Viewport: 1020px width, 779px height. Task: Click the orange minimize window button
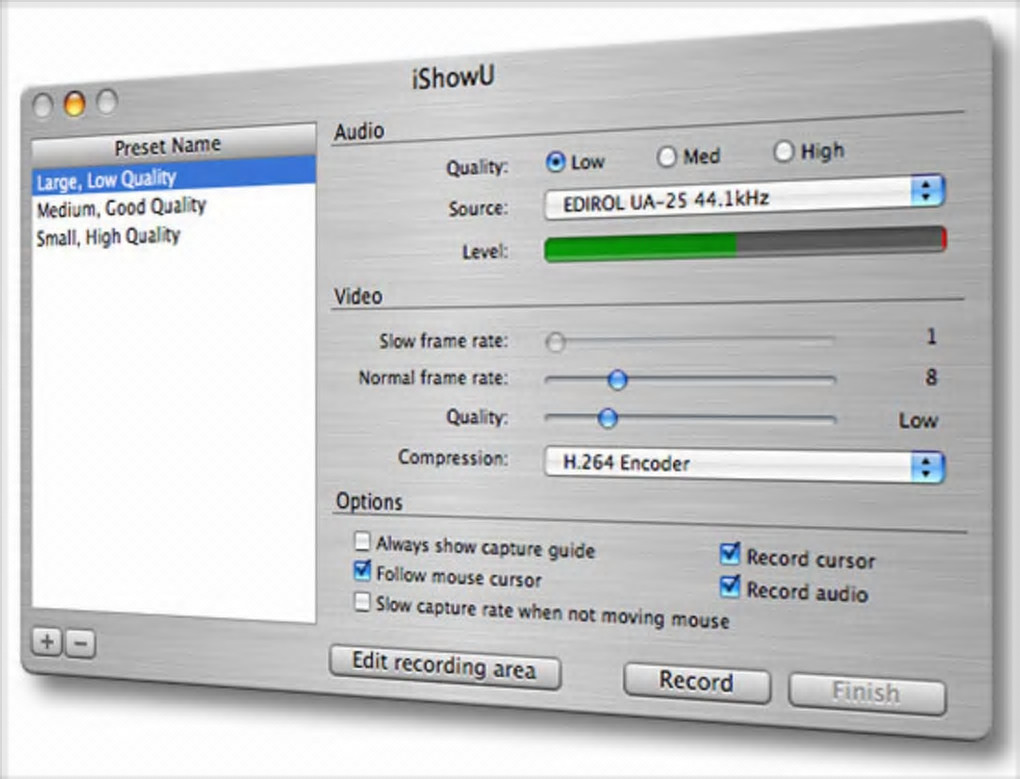pos(74,103)
